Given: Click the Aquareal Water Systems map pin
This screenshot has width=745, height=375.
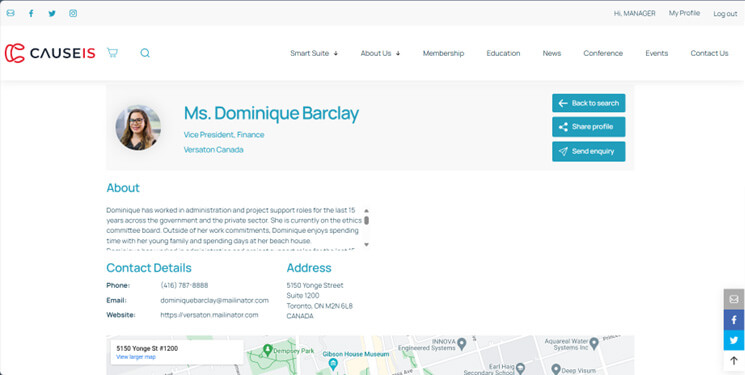Looking at the screenshot, I should pyautogui.click(x=593, y=343).
